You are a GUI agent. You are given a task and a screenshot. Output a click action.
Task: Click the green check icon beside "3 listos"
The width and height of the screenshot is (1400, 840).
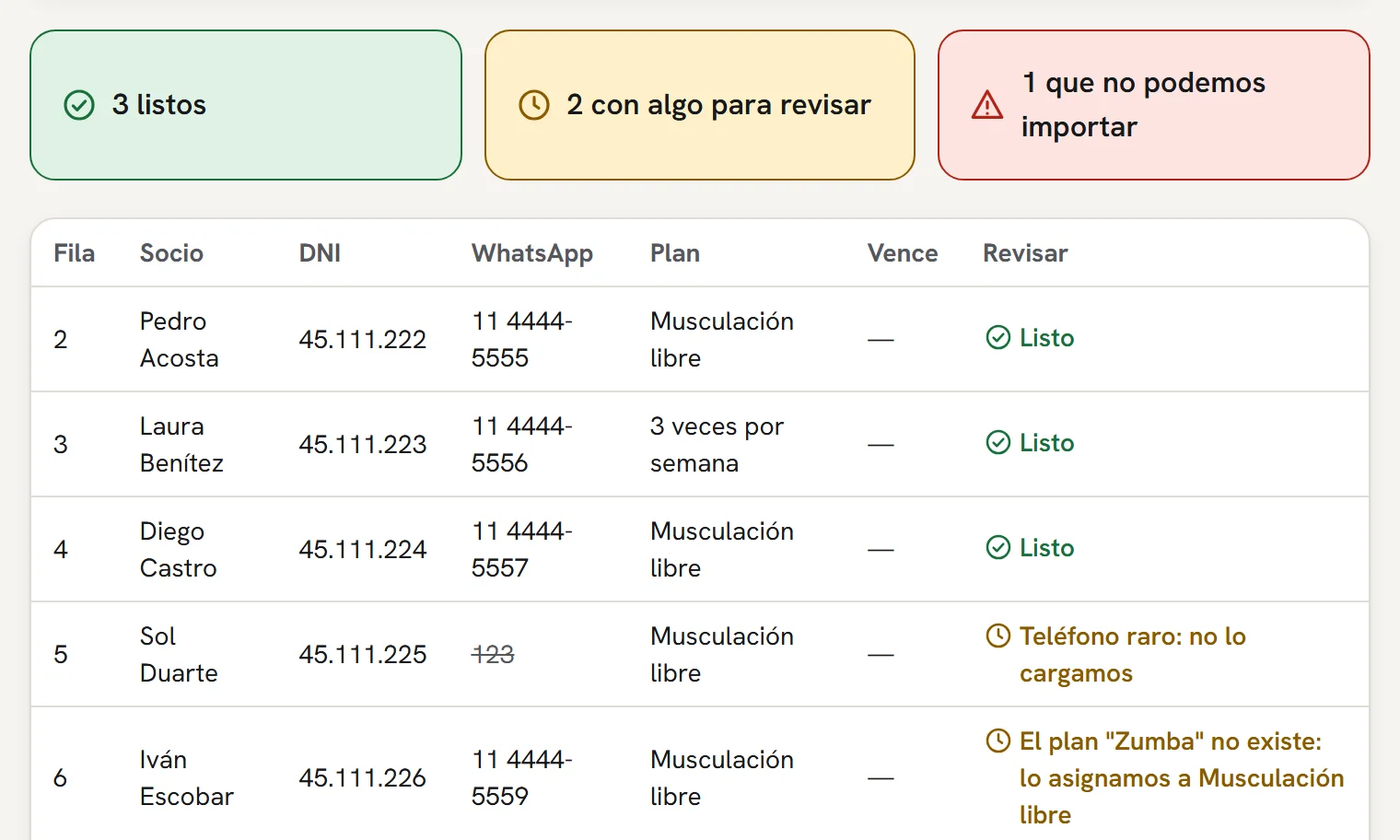click(79, 105)
